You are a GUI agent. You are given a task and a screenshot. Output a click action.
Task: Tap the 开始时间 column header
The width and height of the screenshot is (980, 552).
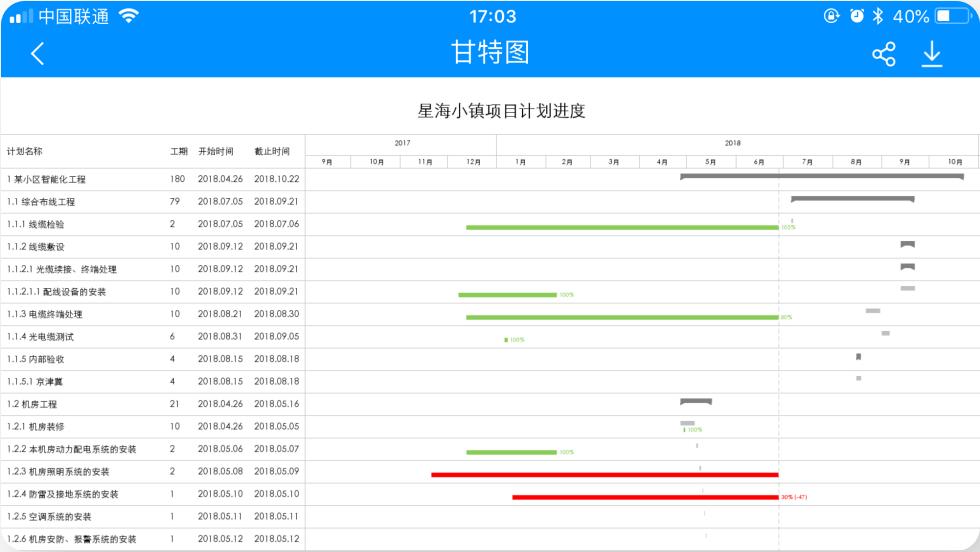pyautogui.click(x=216, y=151)
